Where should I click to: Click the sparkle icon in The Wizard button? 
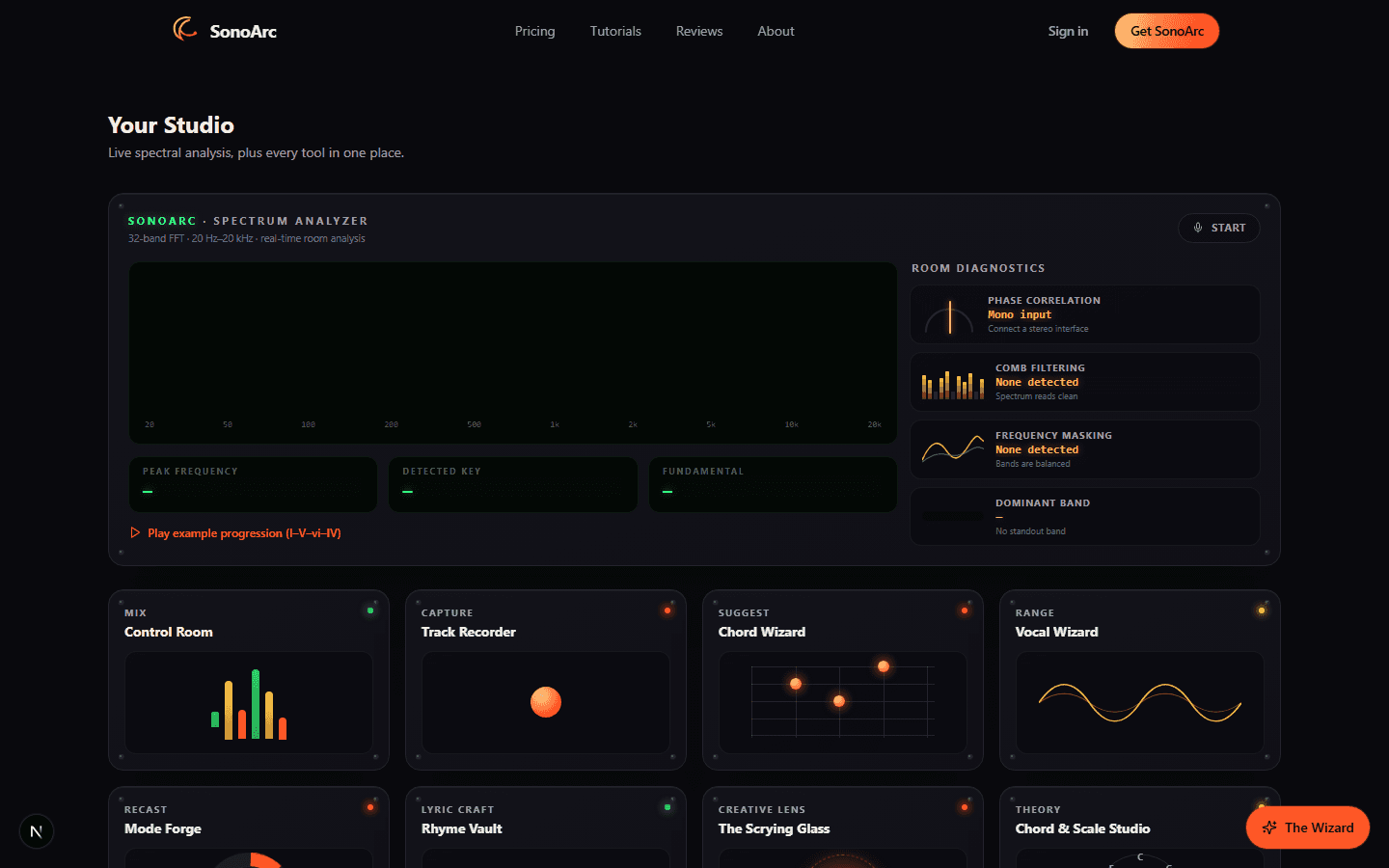pos(1269,827)
